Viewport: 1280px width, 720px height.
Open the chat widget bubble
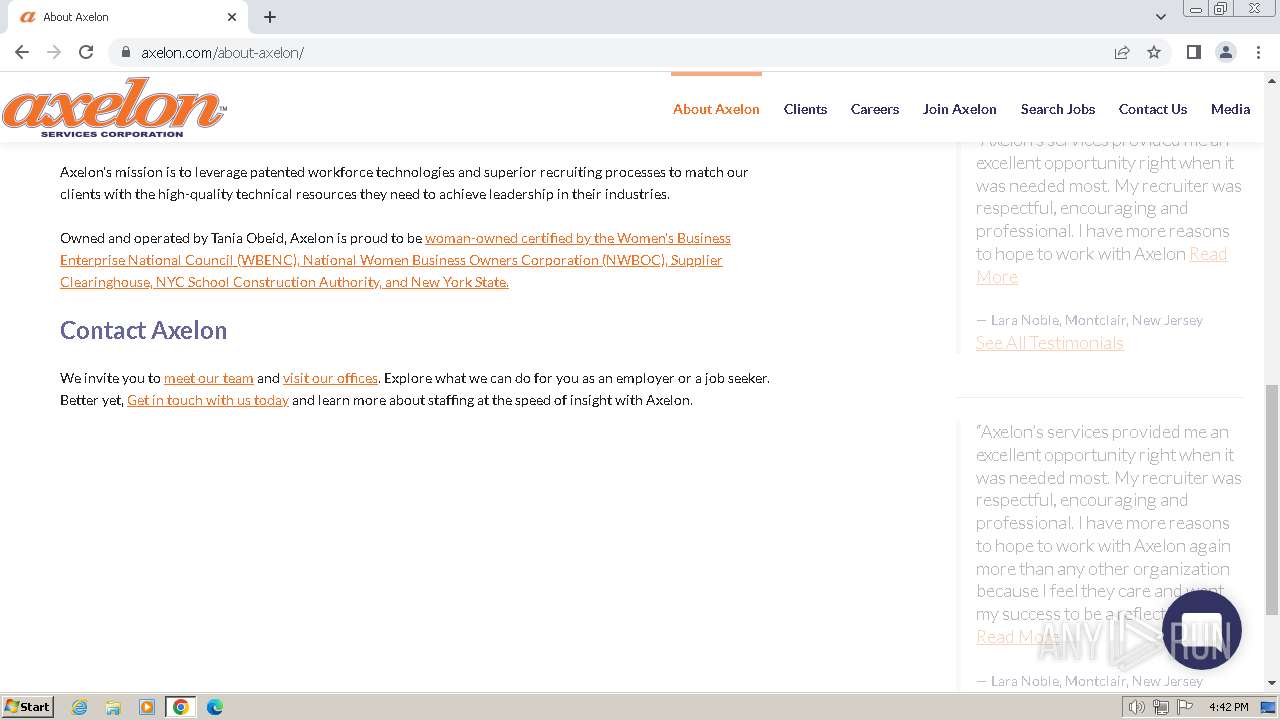pos(1202,629)
